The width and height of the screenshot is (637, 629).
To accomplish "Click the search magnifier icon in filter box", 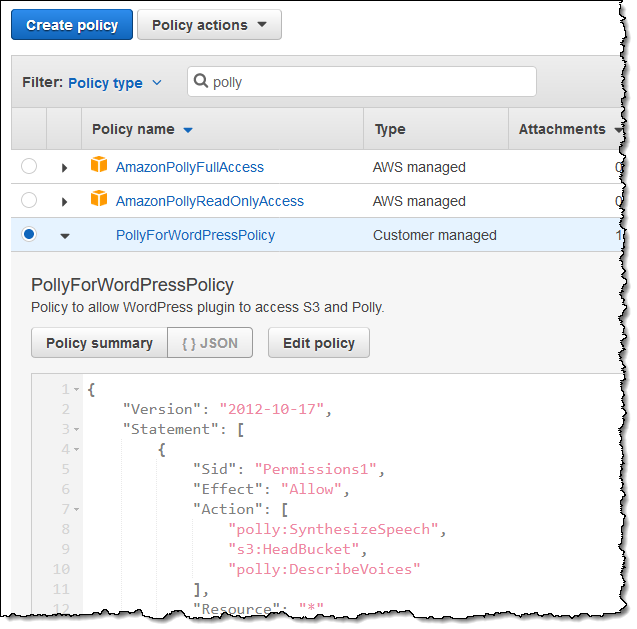I will pyautogui.click(x=201, y=82).
